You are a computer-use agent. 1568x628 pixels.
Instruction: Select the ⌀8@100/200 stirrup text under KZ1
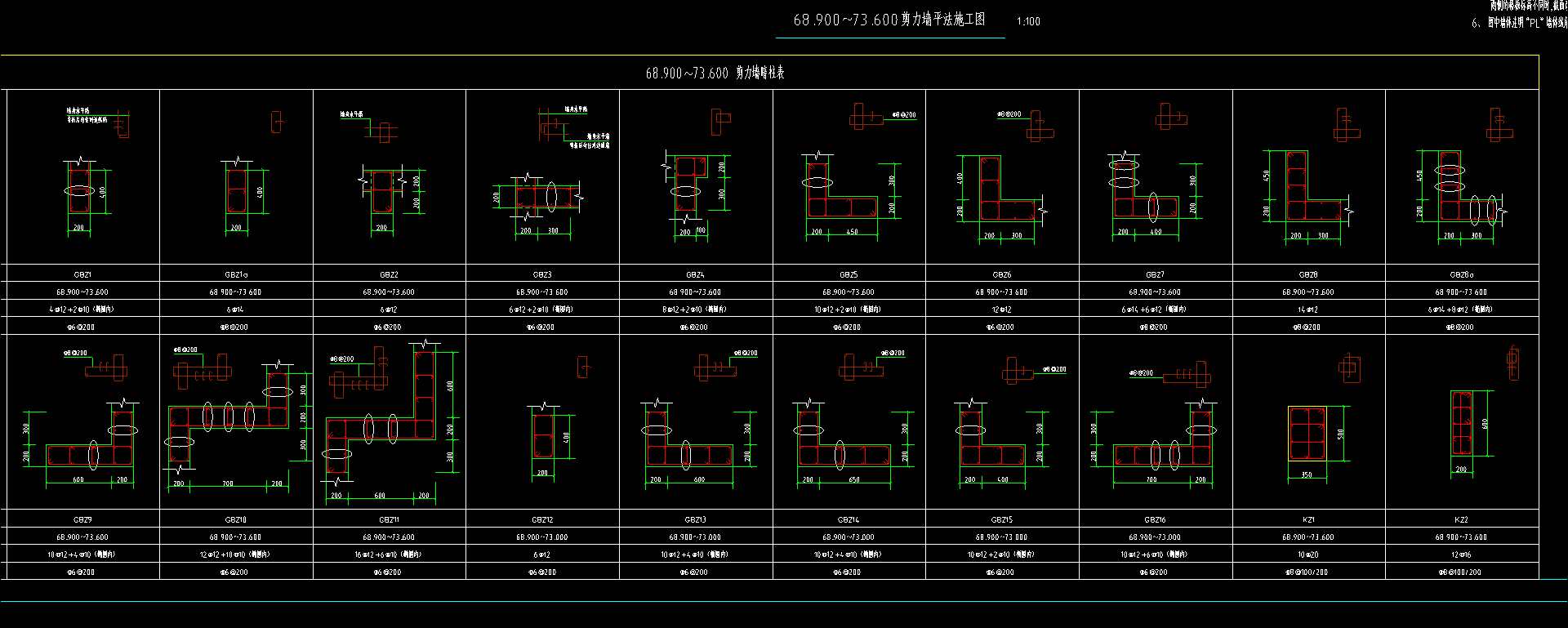pos(1307,572)
